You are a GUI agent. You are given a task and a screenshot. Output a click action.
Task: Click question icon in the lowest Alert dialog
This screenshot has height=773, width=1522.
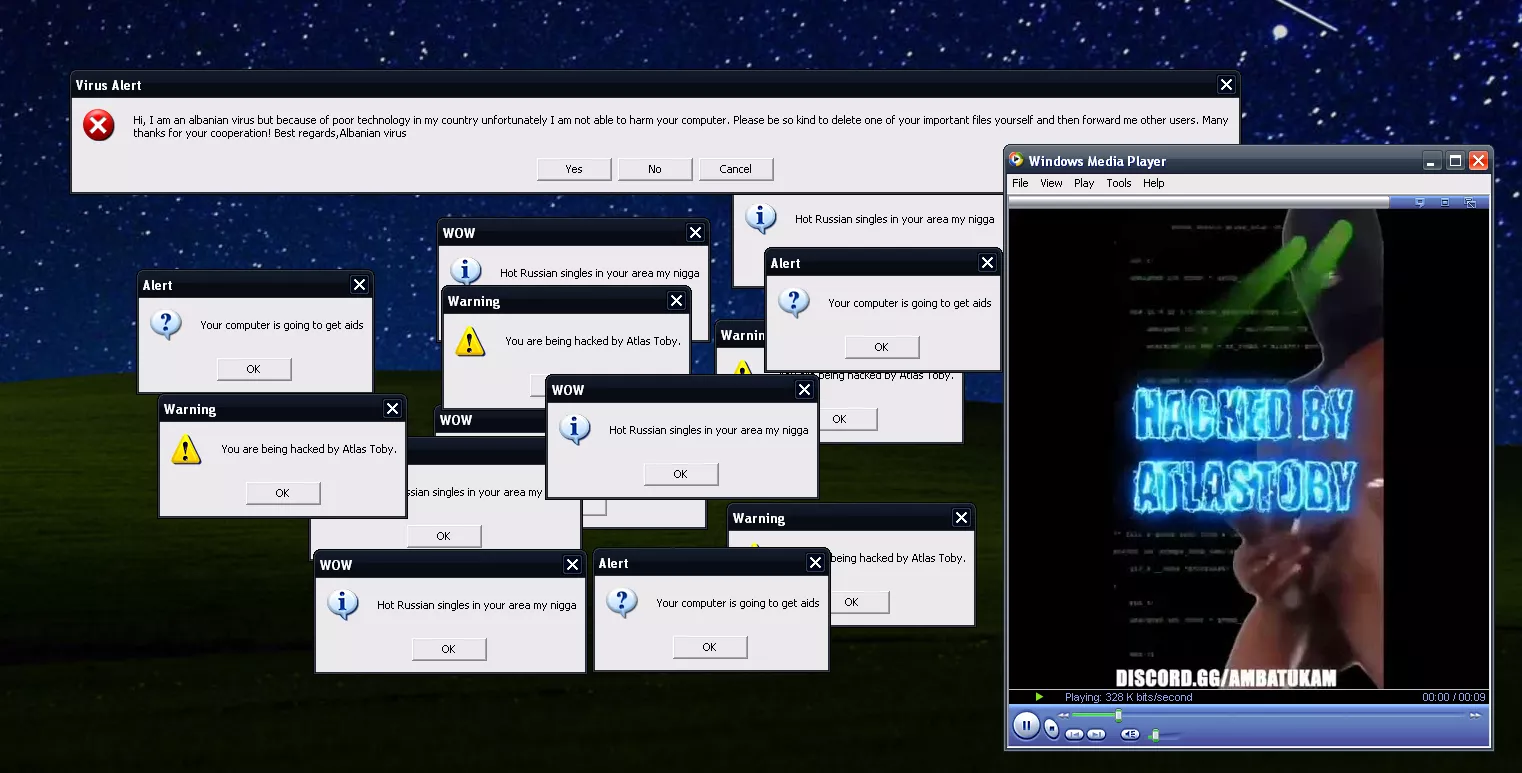pos(621,602)
